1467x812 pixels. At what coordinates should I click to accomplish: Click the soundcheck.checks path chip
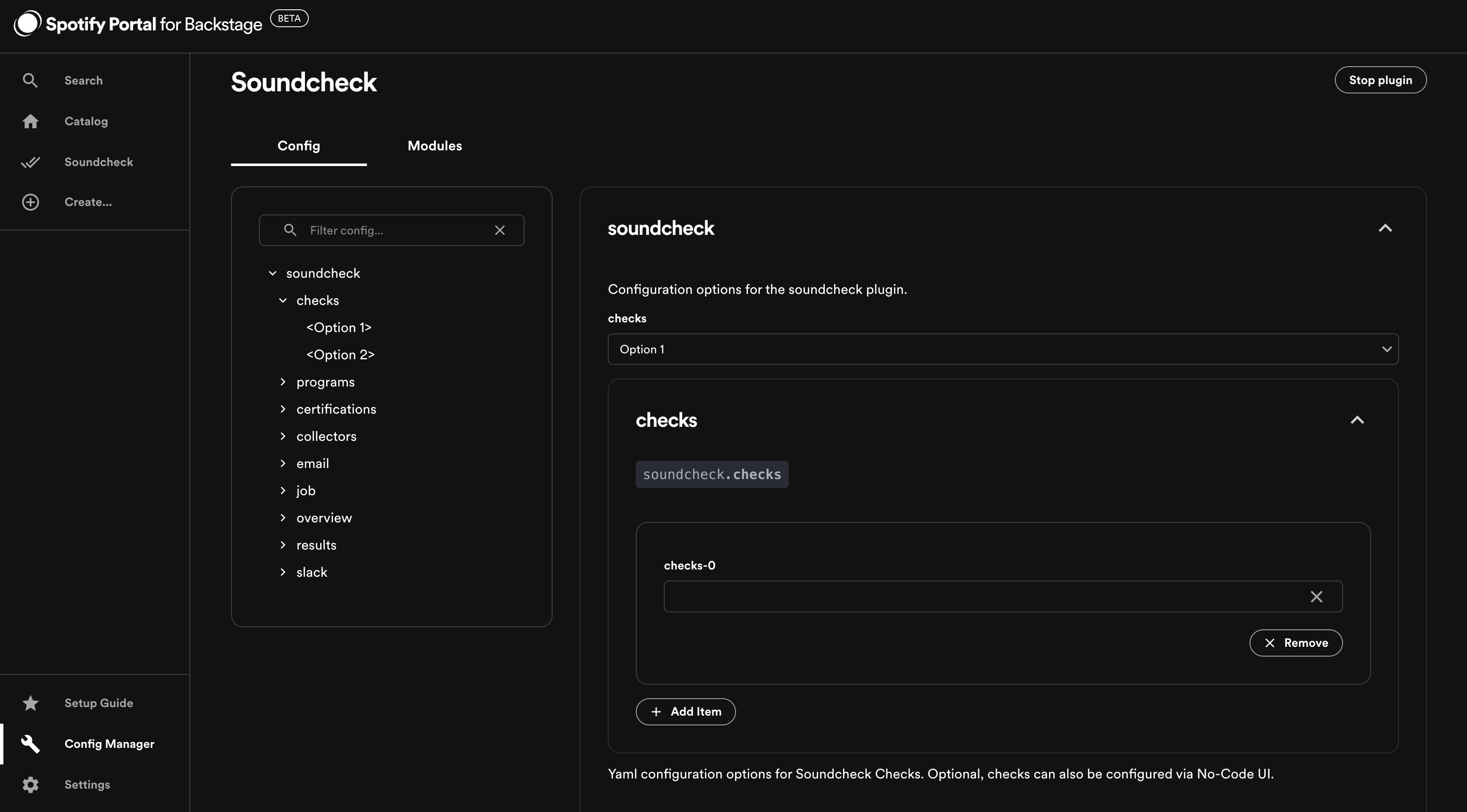712,474
